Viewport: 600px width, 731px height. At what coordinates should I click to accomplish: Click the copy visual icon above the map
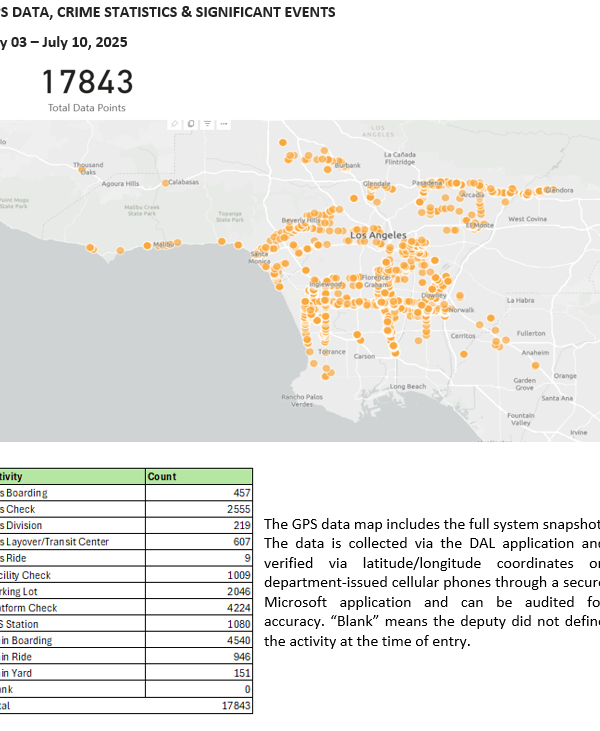tap(190, 124)
